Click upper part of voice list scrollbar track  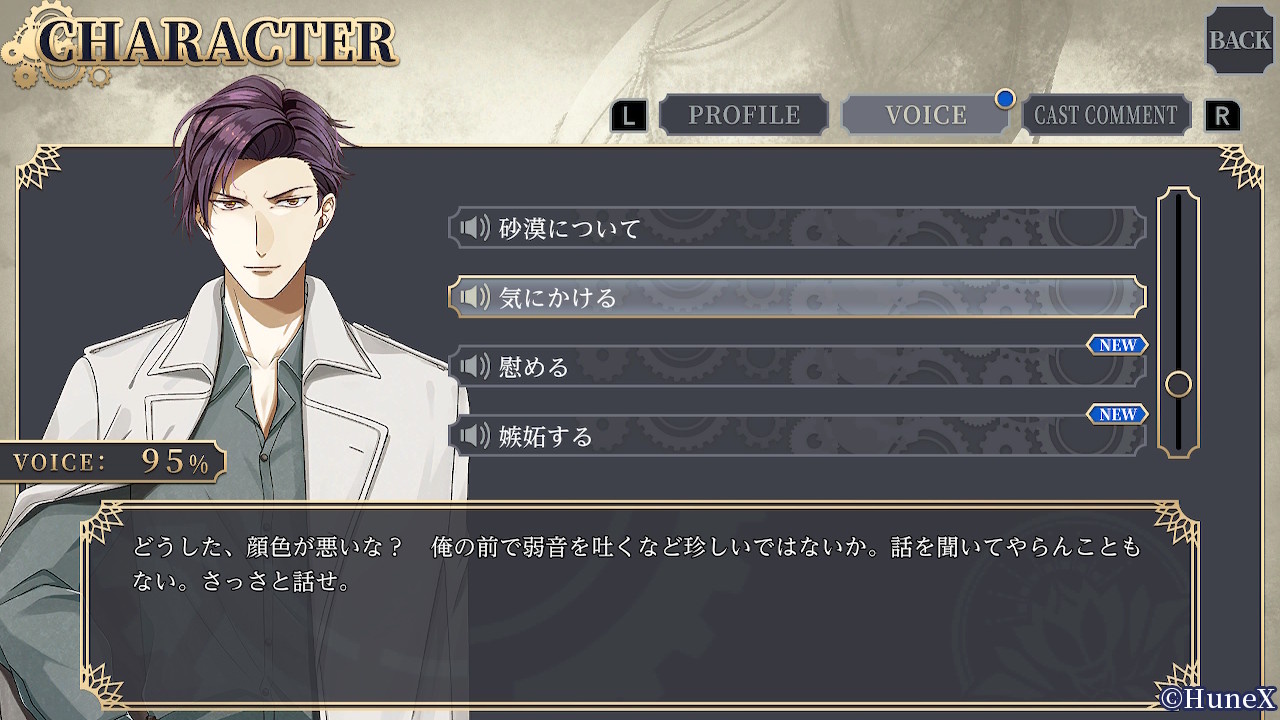tap(1179, 270)
